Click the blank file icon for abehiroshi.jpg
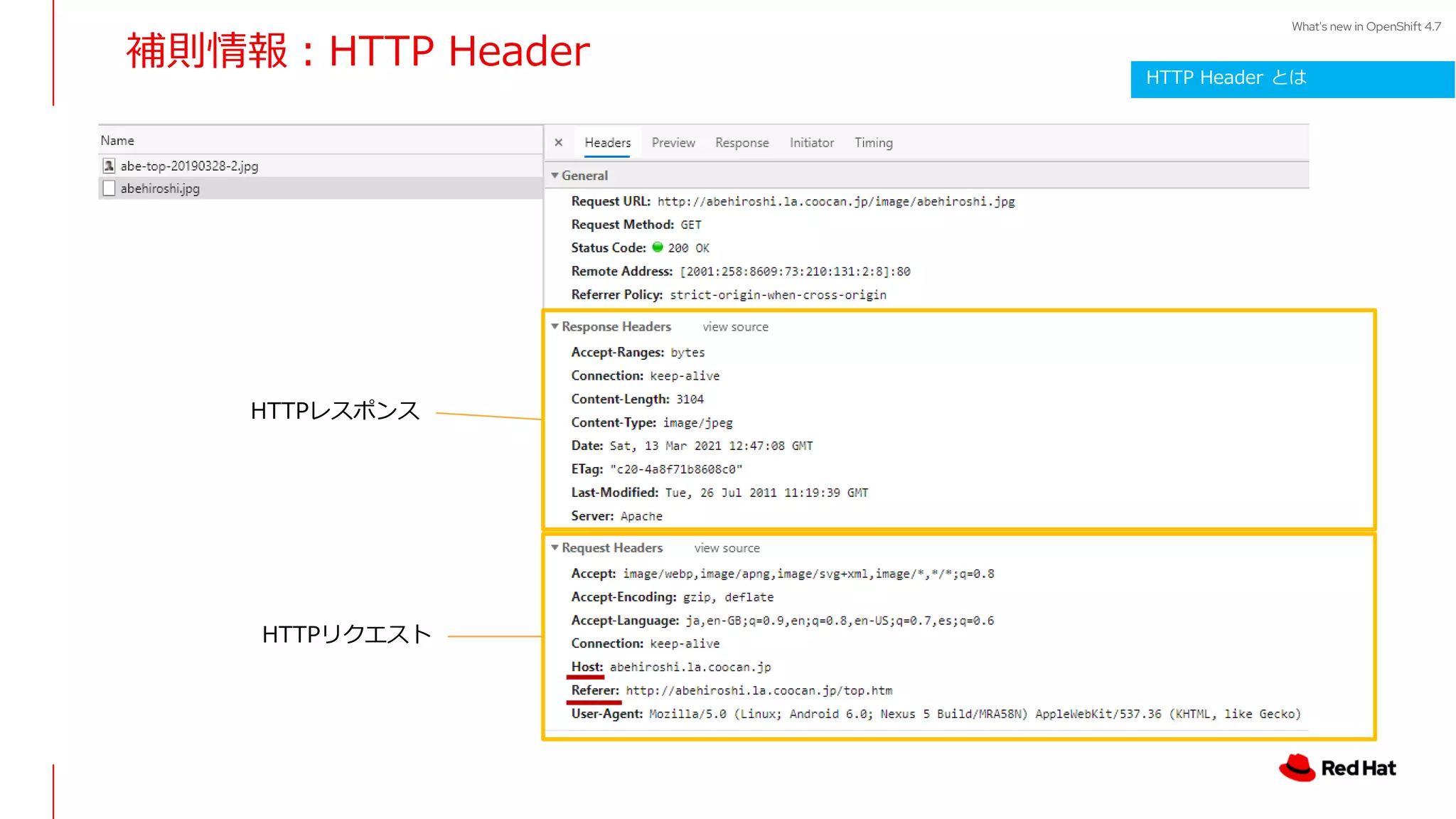 109,188
